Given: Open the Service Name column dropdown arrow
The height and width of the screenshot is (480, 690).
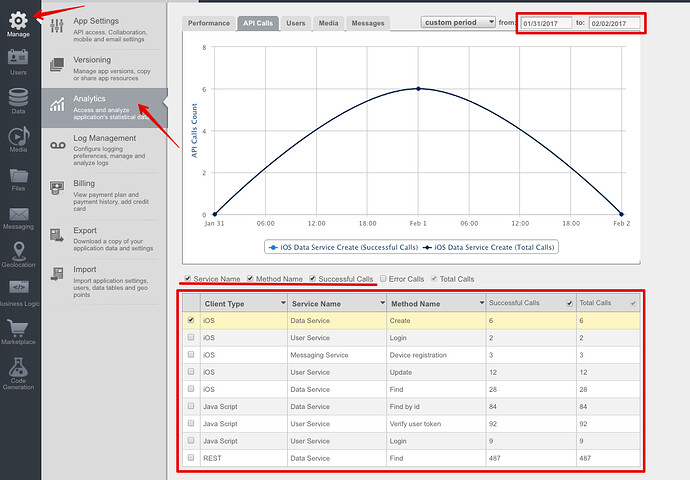Looking at the screenshot, I should pos(382,303).
